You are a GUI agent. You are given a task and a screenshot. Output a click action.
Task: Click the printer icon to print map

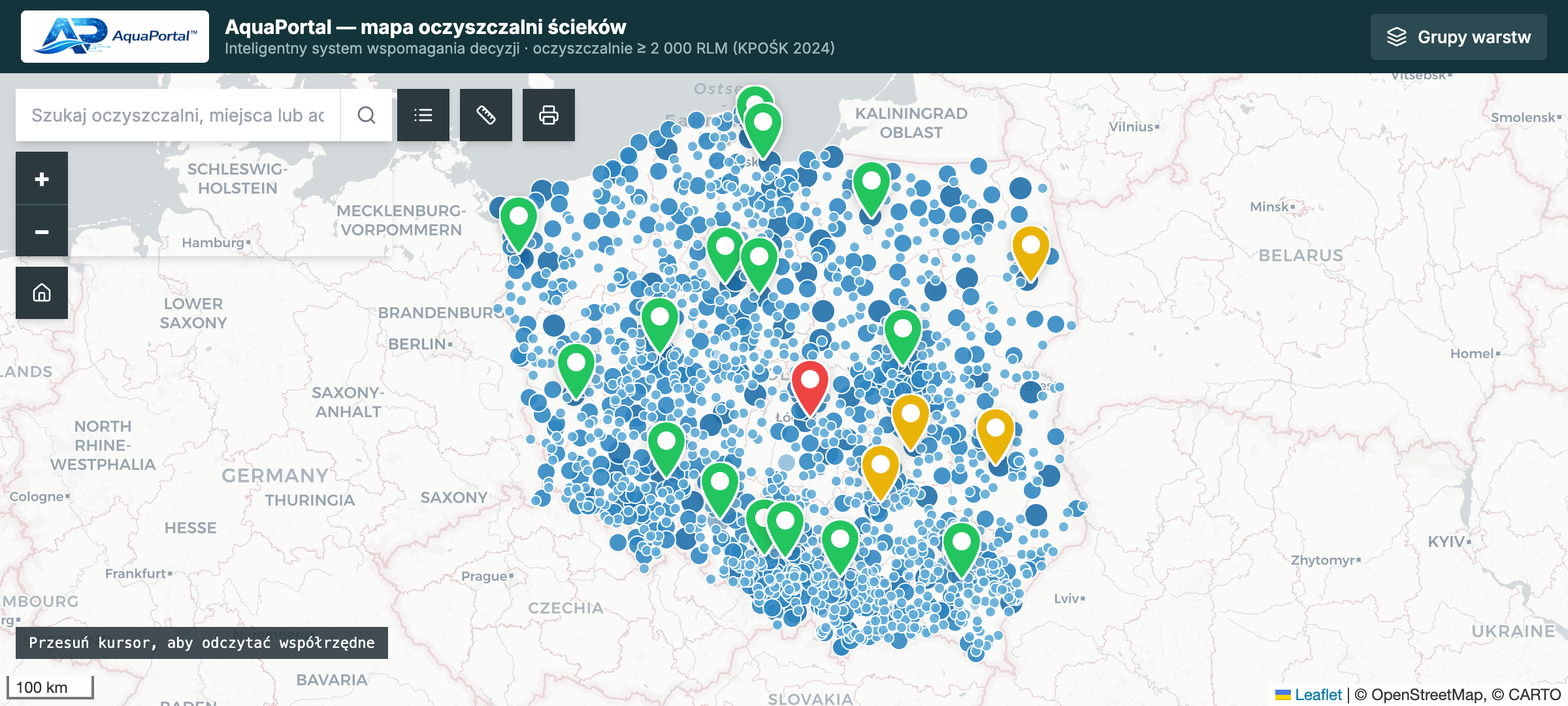(549, 115)
